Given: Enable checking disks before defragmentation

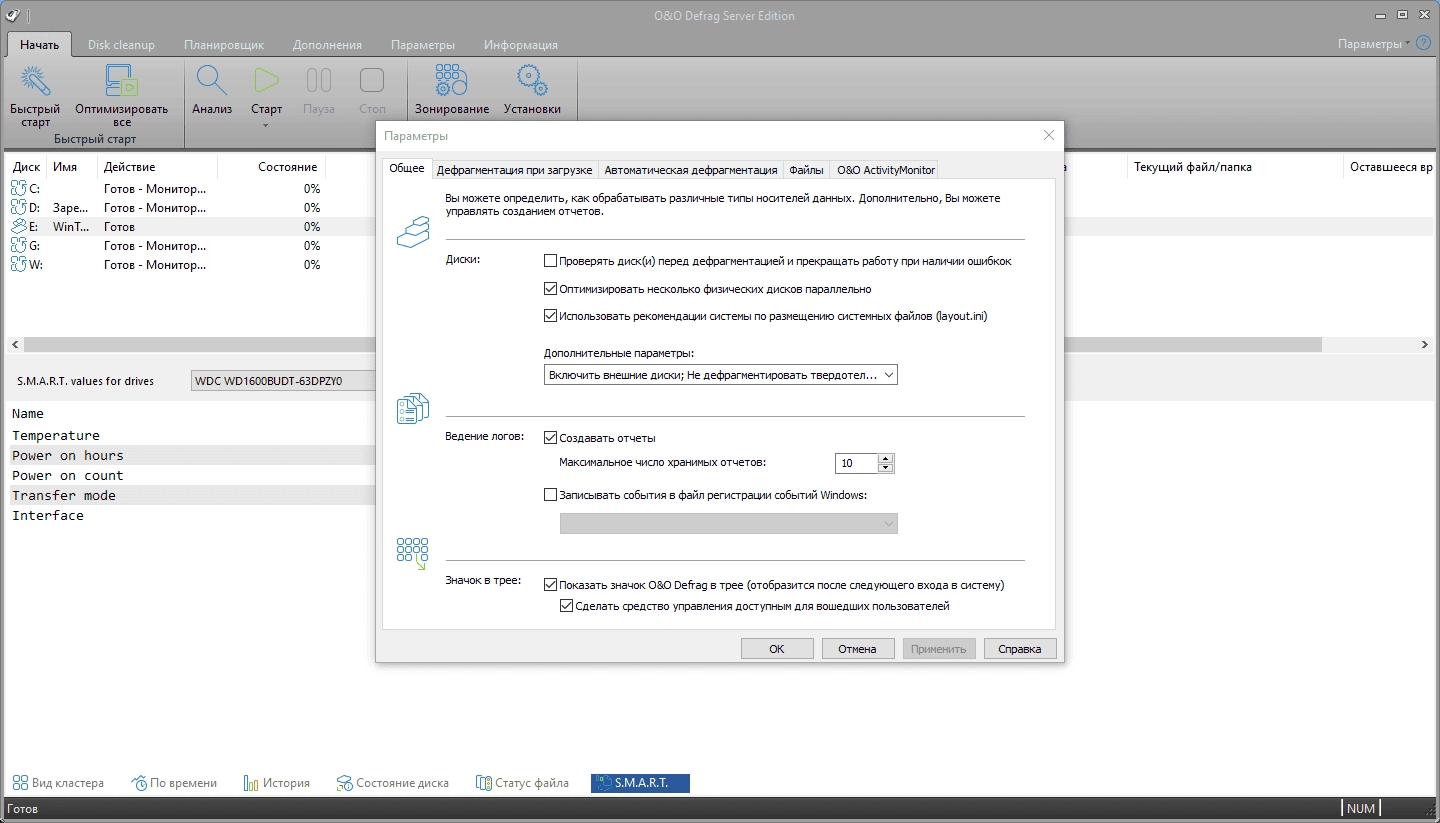Looking at the screenshot, I should 550,261.
